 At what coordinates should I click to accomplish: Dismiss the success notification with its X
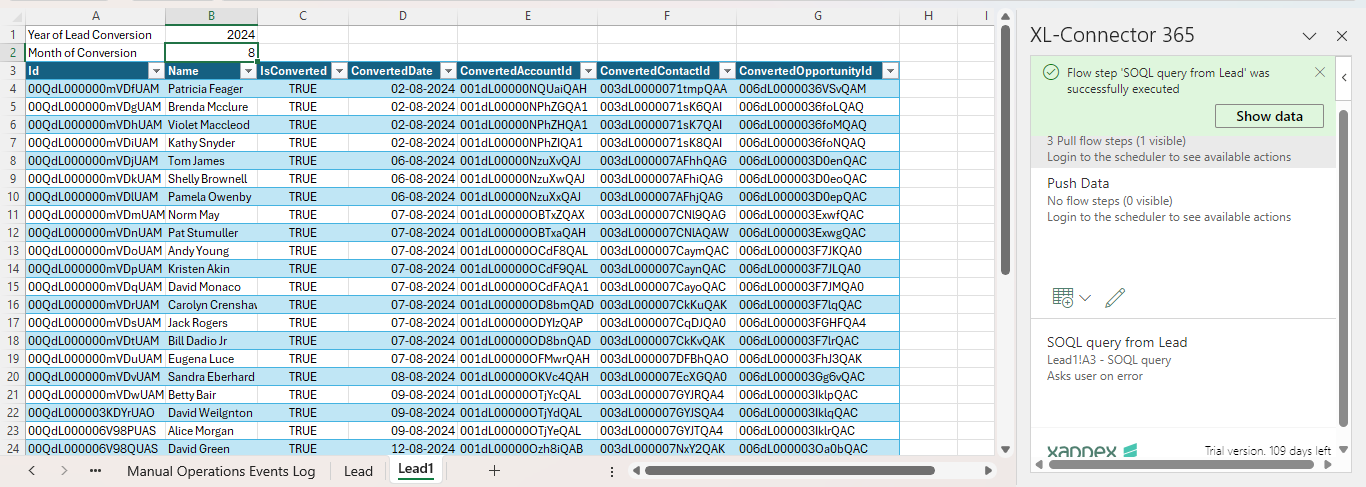[1319, 73]
